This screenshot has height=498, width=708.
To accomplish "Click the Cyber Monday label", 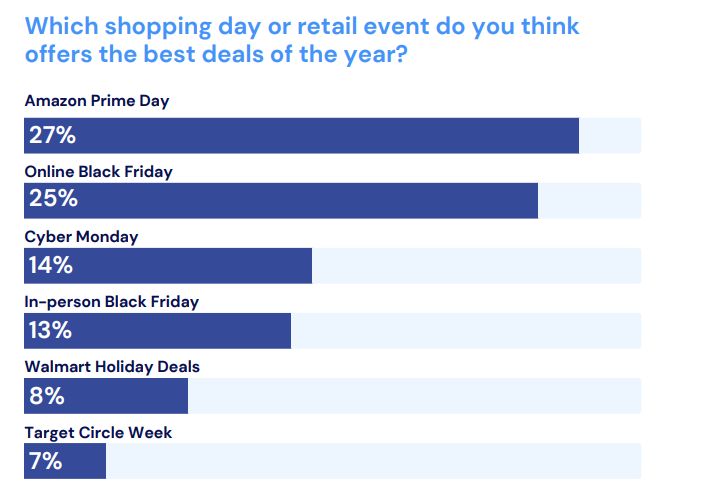I will click(x=81, y=237).
